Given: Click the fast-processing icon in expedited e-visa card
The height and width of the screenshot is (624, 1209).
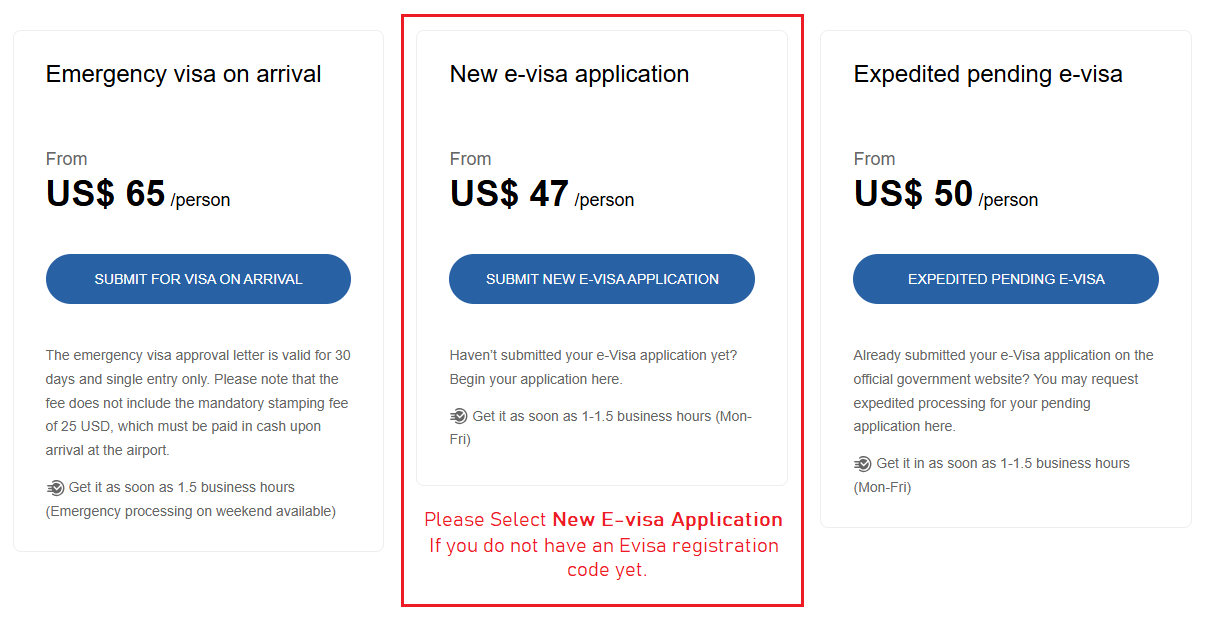Looking at the screenshot, I should click(x=863, y=464).
